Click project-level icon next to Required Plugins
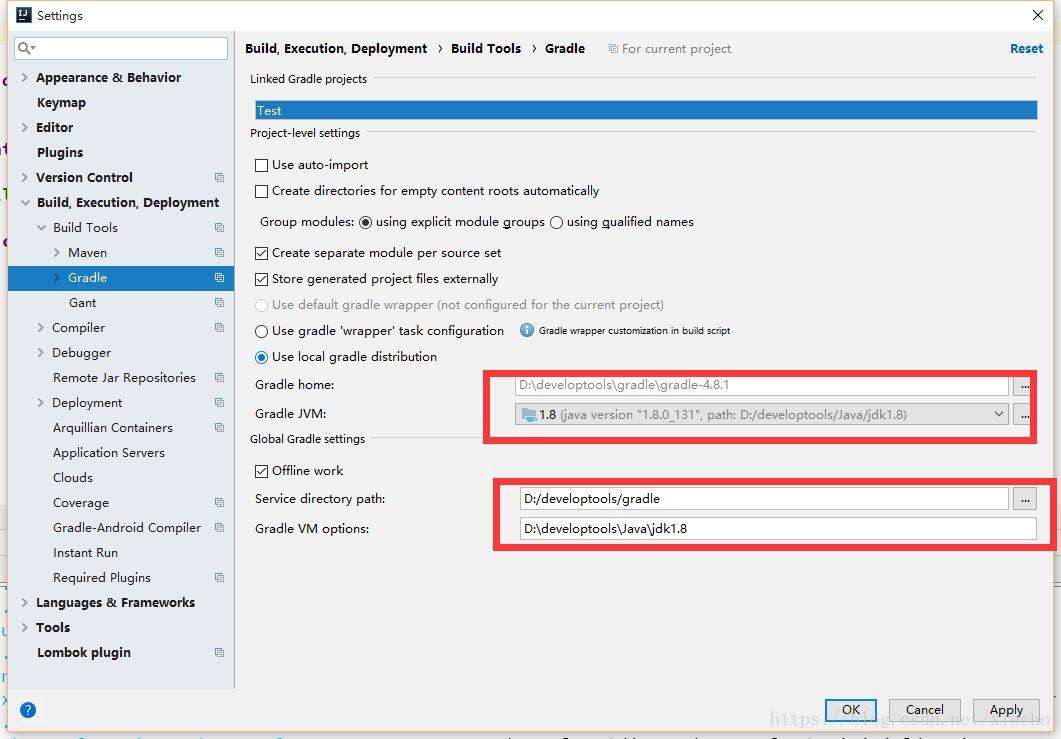This screenshot has height=739, width=1061. pyautogui.click(x=219, y=578)
